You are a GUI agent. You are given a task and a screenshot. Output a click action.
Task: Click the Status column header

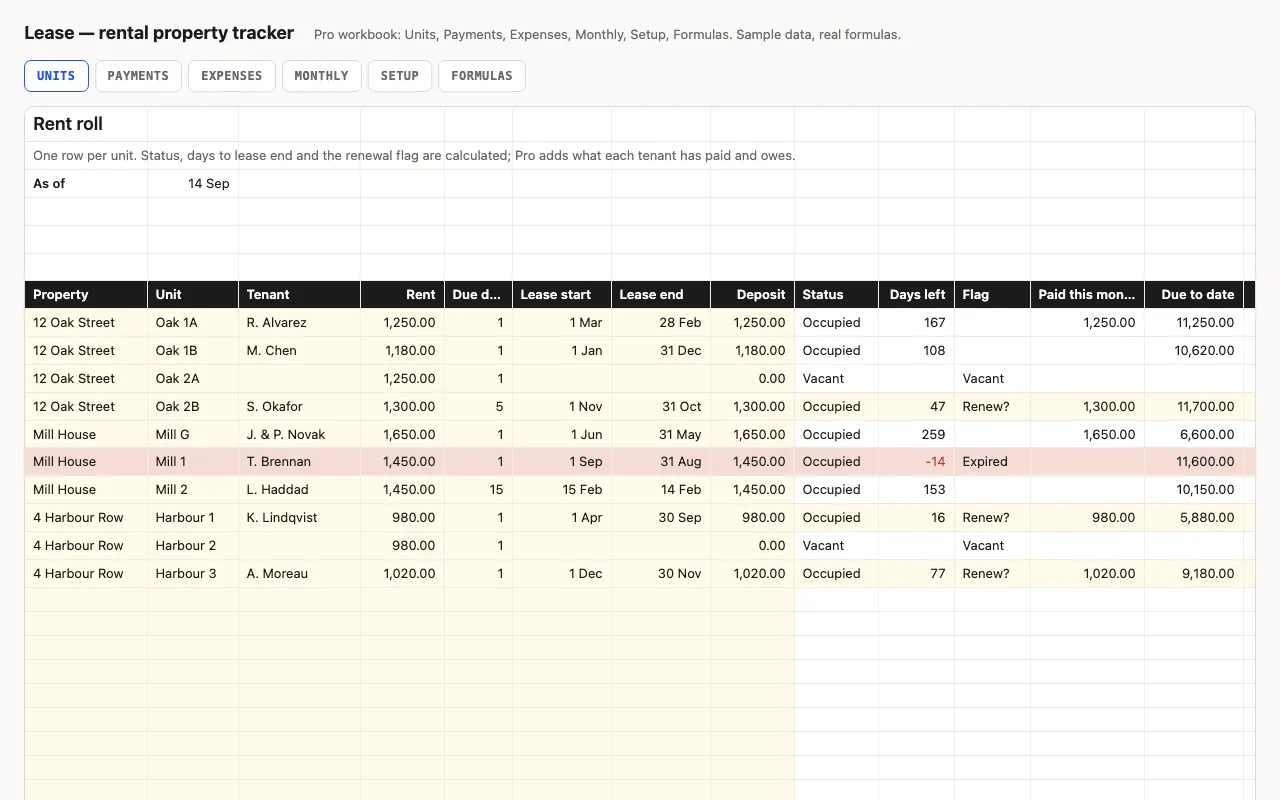pos(836,295)
